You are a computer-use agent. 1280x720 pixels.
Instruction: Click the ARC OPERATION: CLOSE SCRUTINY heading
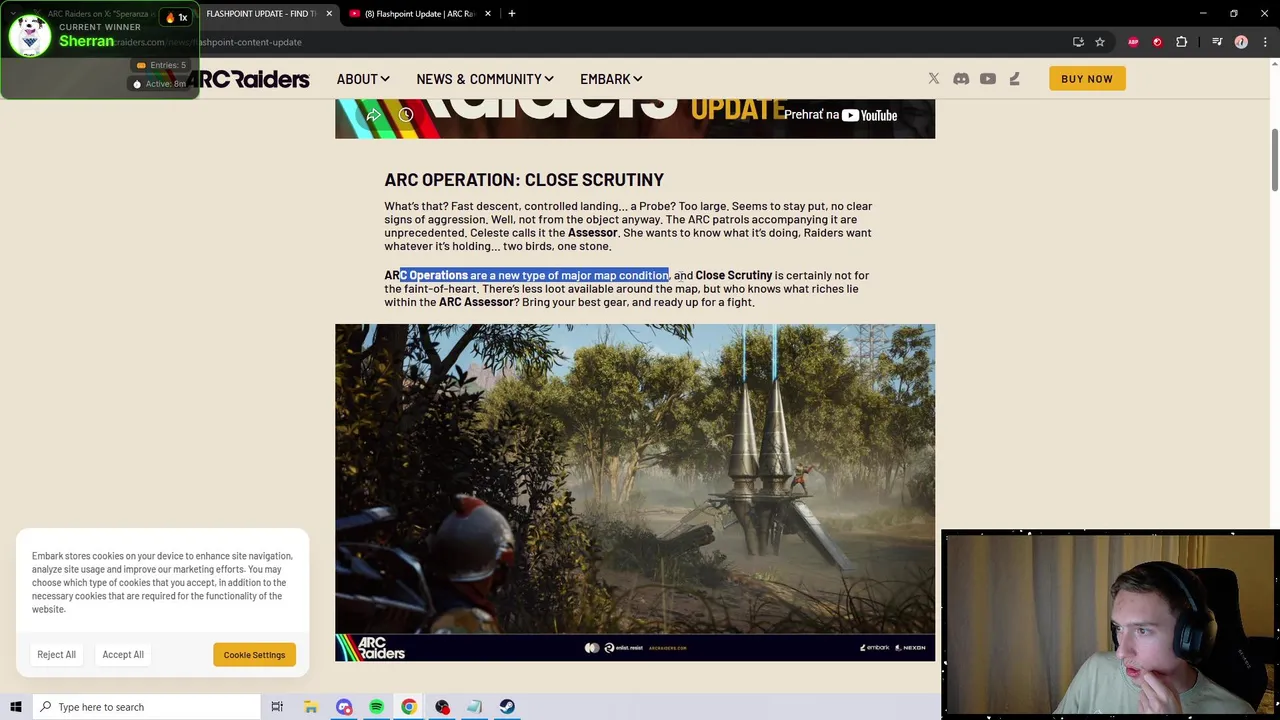point(524,180)
